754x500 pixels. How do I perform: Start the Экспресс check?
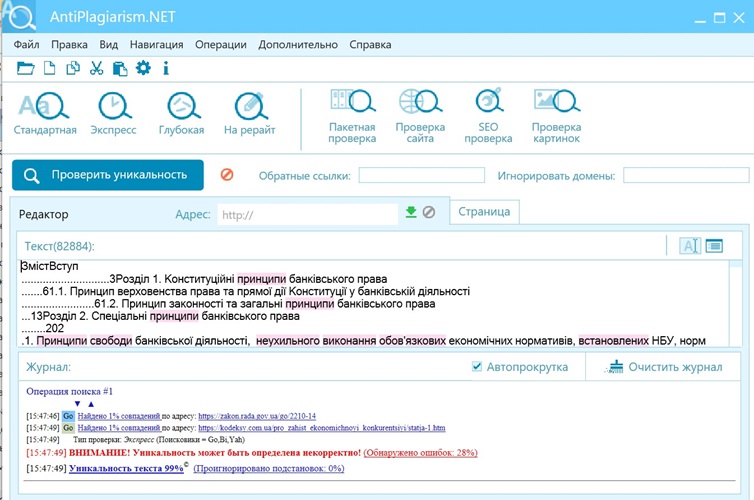114,113
